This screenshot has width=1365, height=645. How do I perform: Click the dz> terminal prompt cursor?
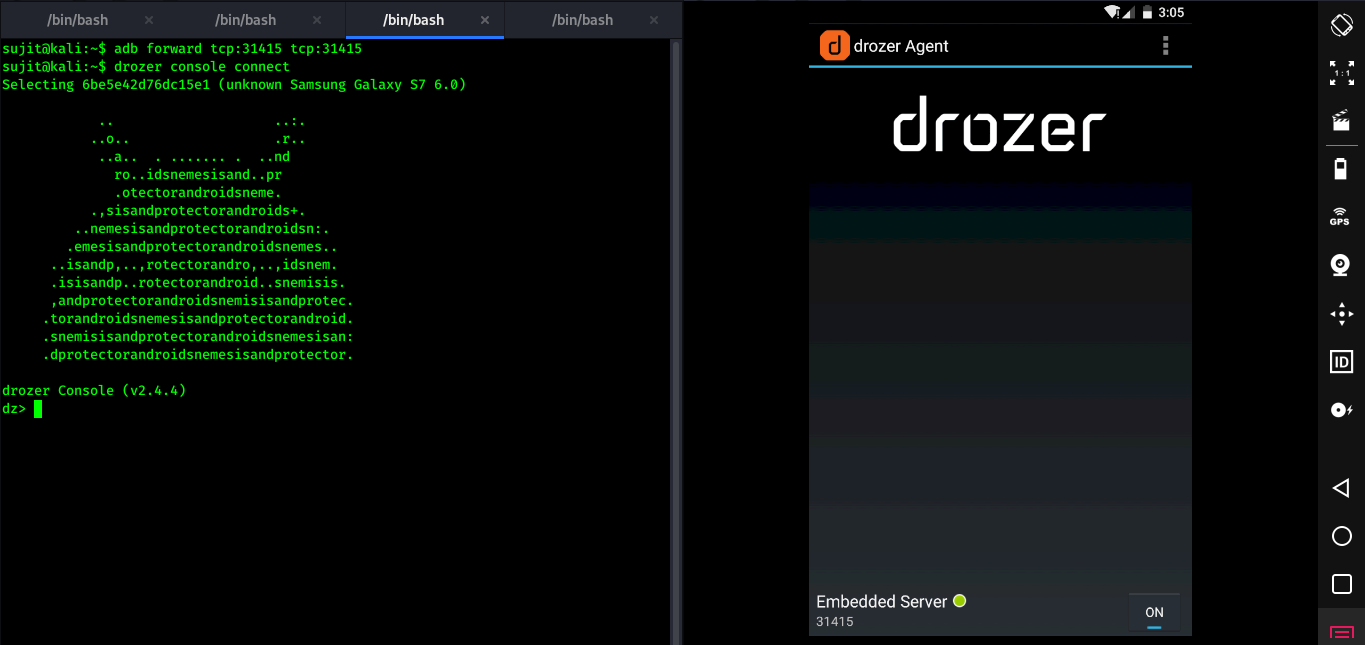37,408
